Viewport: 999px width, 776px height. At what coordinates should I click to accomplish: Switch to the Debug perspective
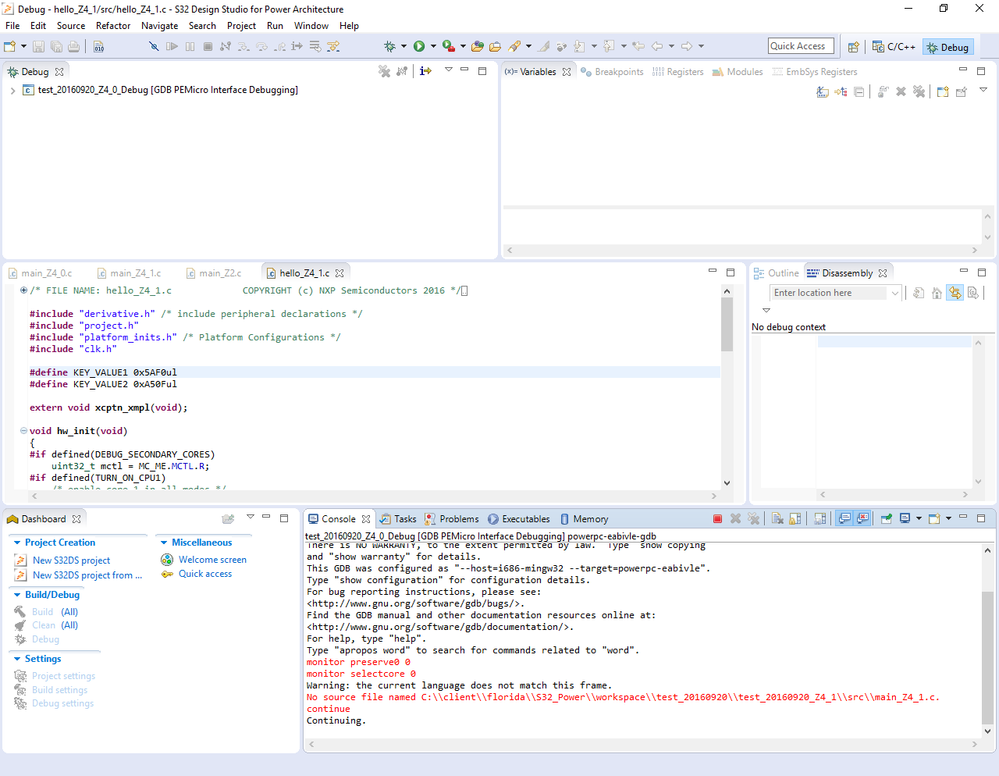[948, 47]
